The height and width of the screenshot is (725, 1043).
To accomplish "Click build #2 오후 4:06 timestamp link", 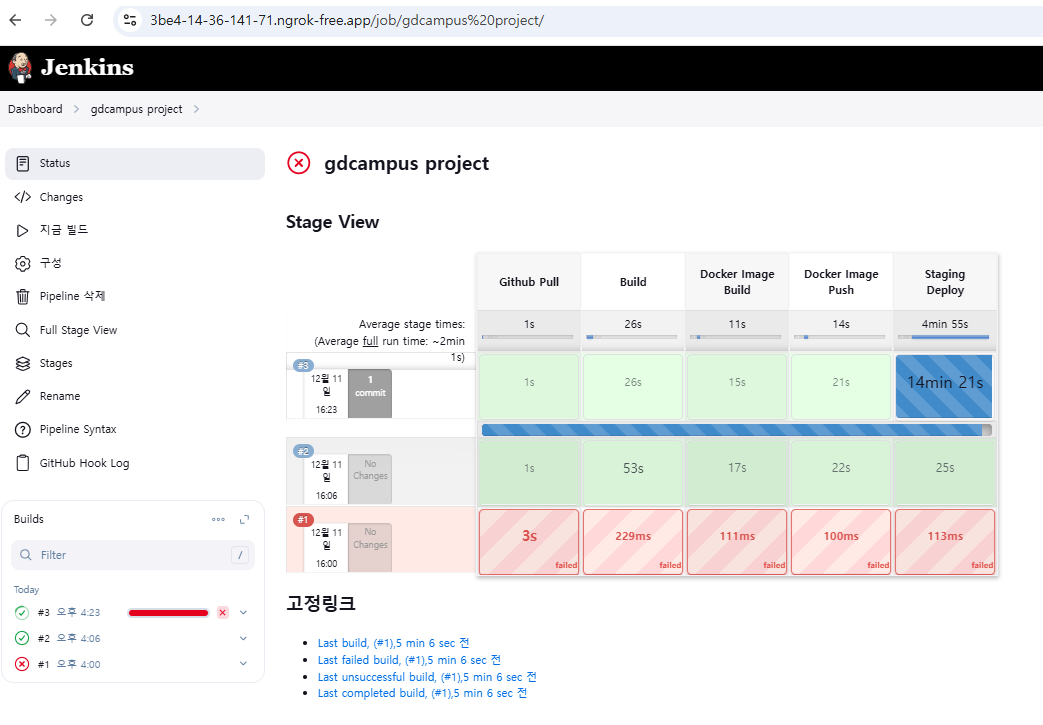I will point(78,639).
